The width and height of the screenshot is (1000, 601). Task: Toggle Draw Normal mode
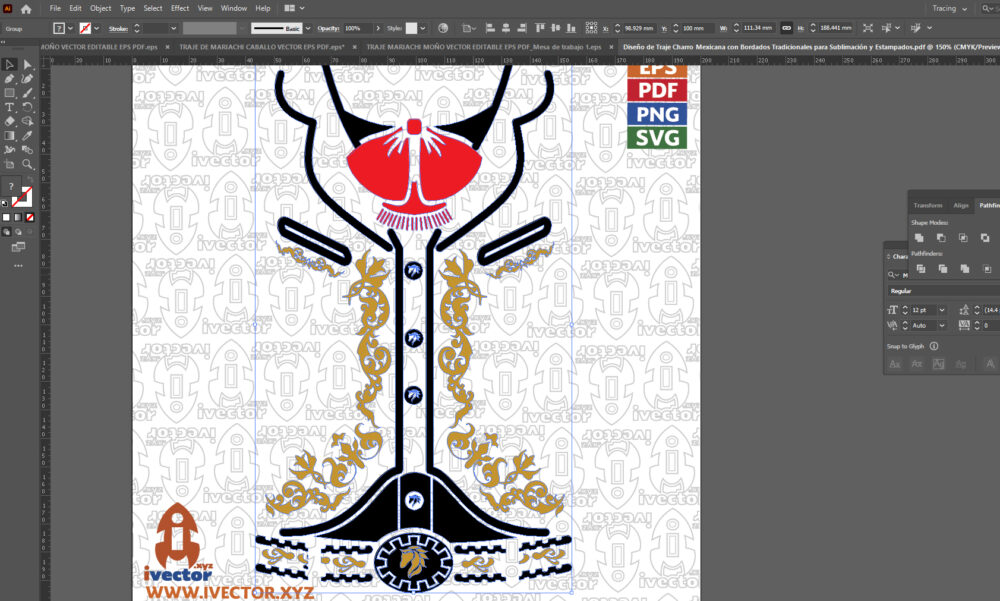[x=6, y=232]
